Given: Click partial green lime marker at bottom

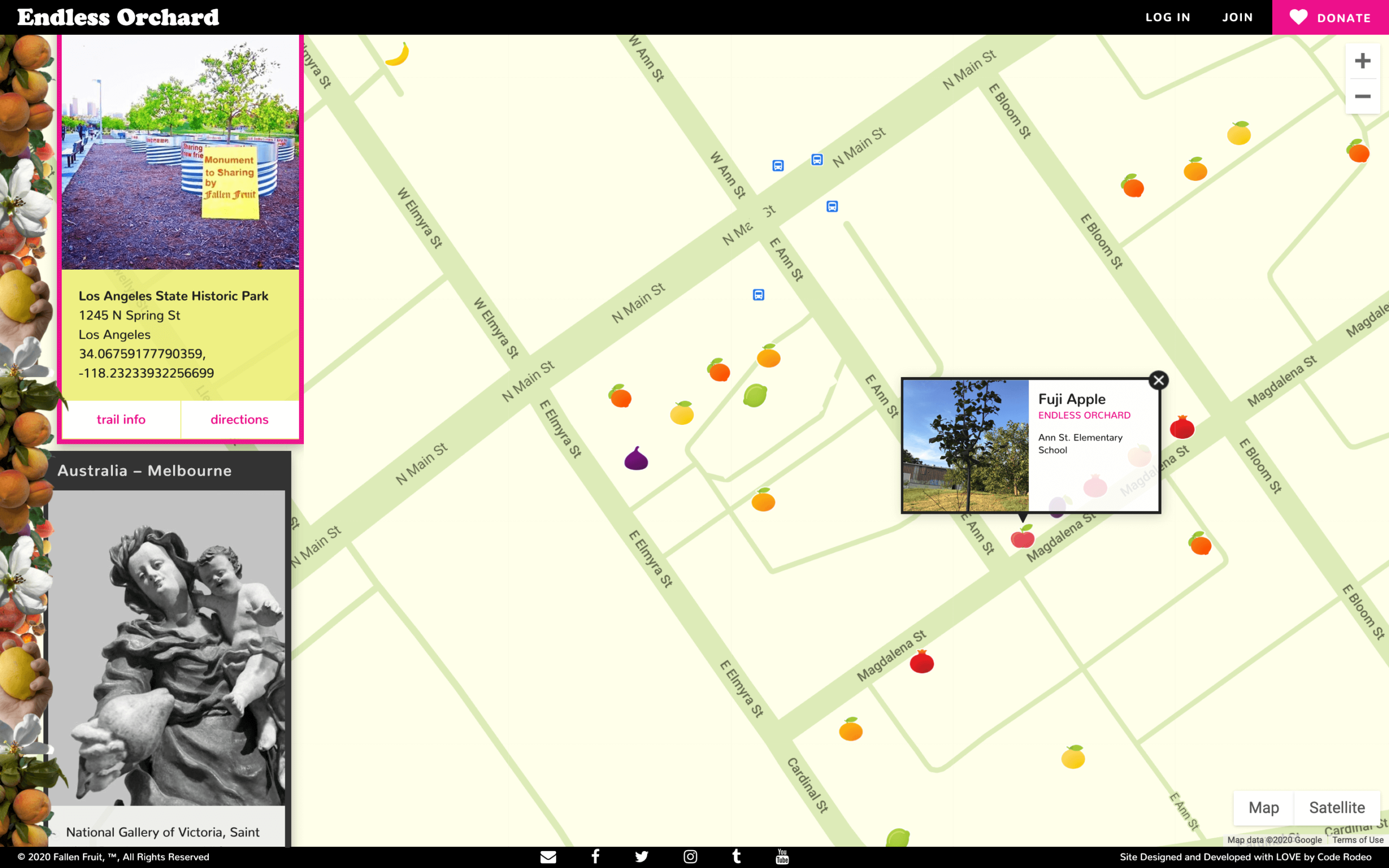Looking at the screenshot, I should coord(897,838).
